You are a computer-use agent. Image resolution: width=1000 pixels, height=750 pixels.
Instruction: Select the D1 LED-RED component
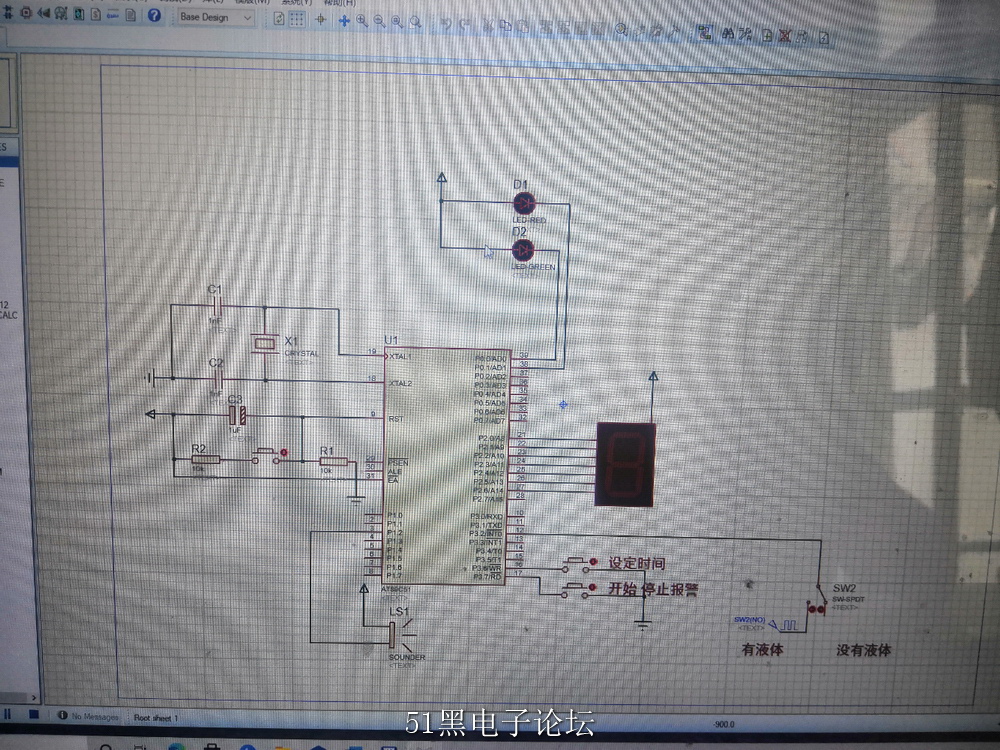[x=525, y=204]
